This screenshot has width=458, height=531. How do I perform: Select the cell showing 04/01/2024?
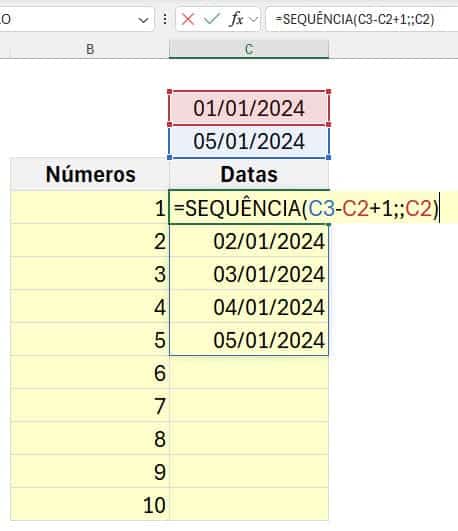click(249, 306)
